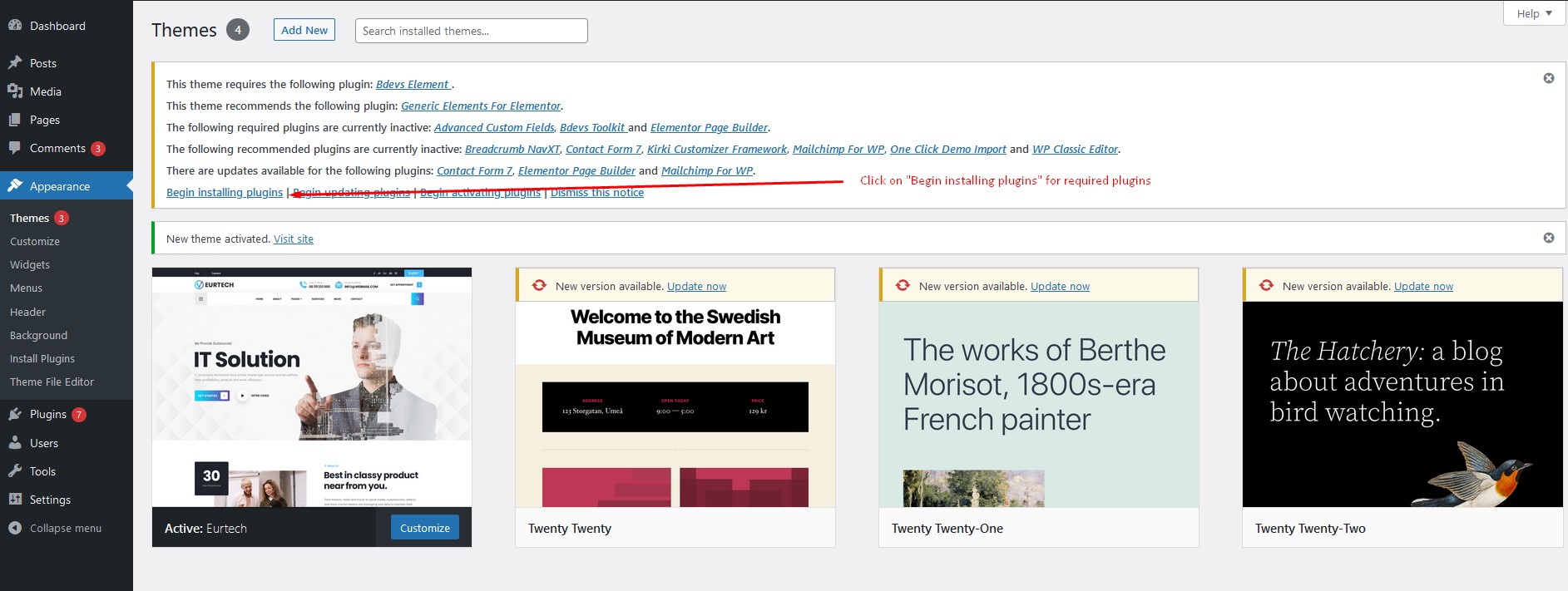Click the Appearance paintbrush icon

(x=15, y=186)
